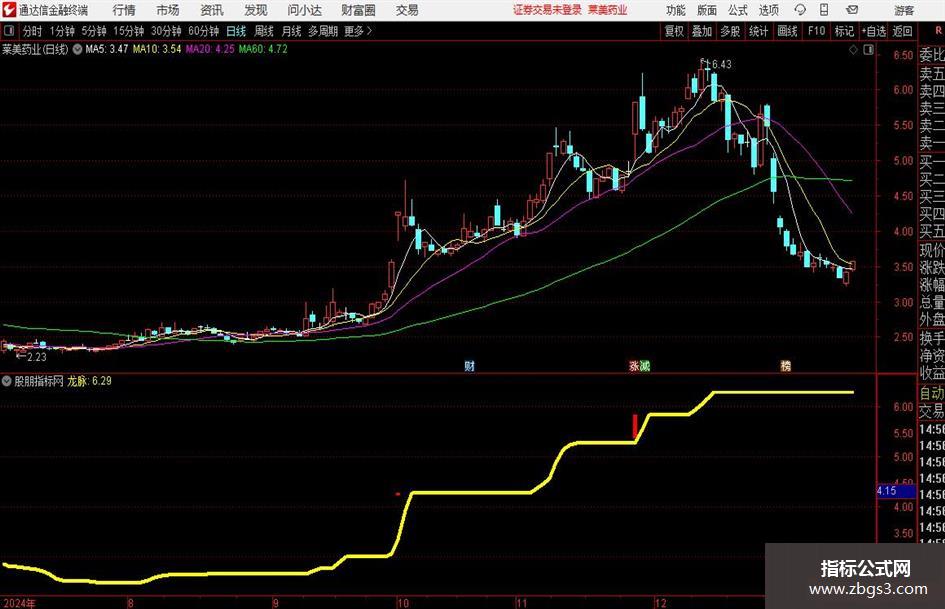The image size is (945, 609).
Task: Click the 财 marker on the chart
Action: point(469,366)
